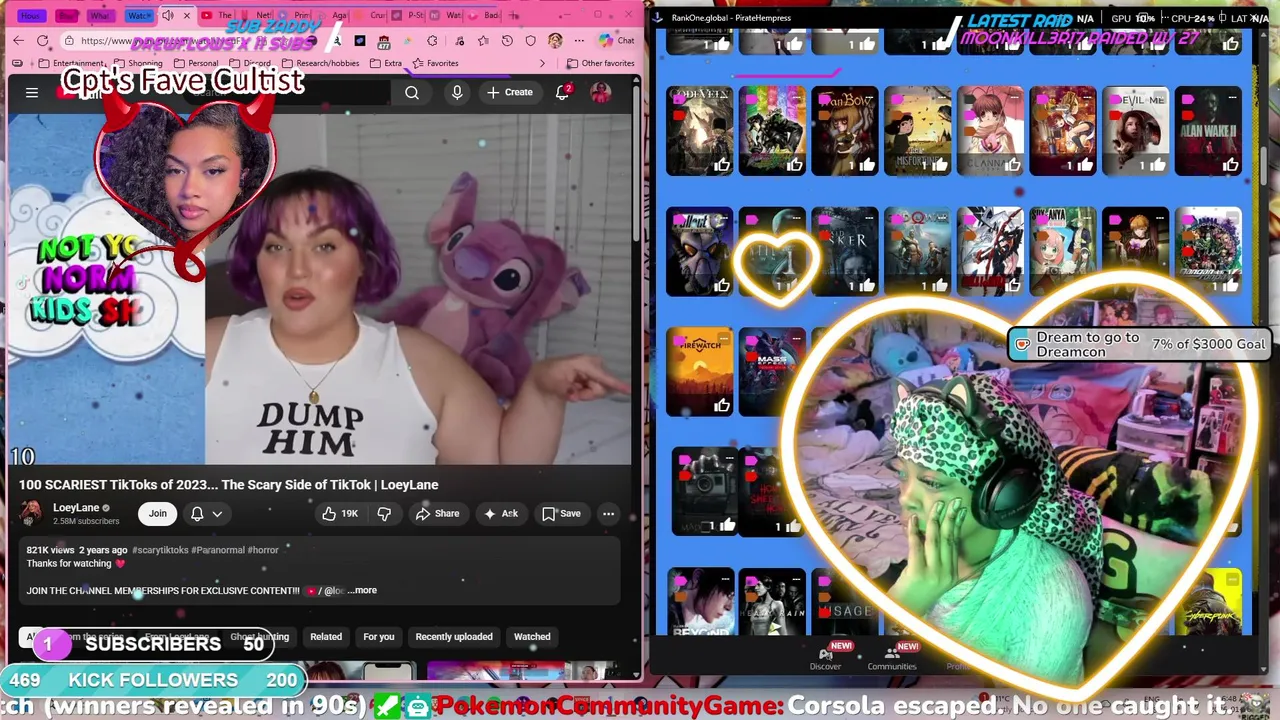
Task: Select the Recently uploaded filter chip
Action: 454,637
